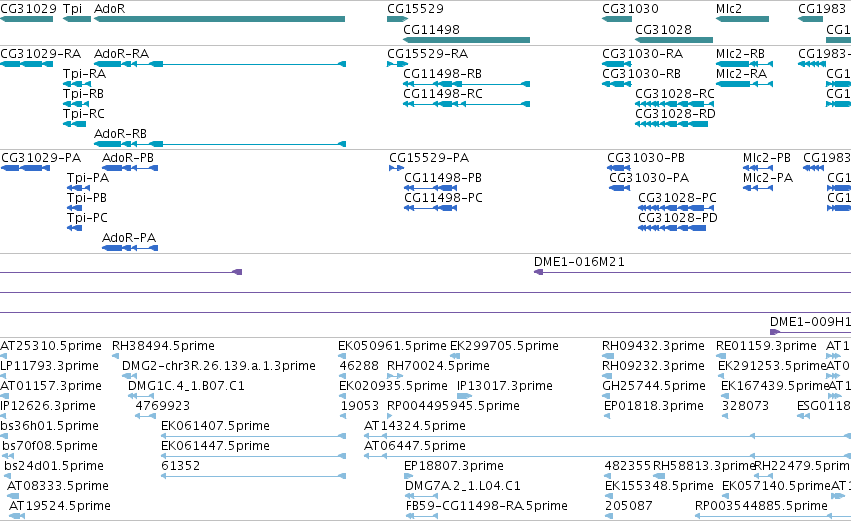Click transcript CG31030-RA
851x521 pixels.
[x=617, y=64]
